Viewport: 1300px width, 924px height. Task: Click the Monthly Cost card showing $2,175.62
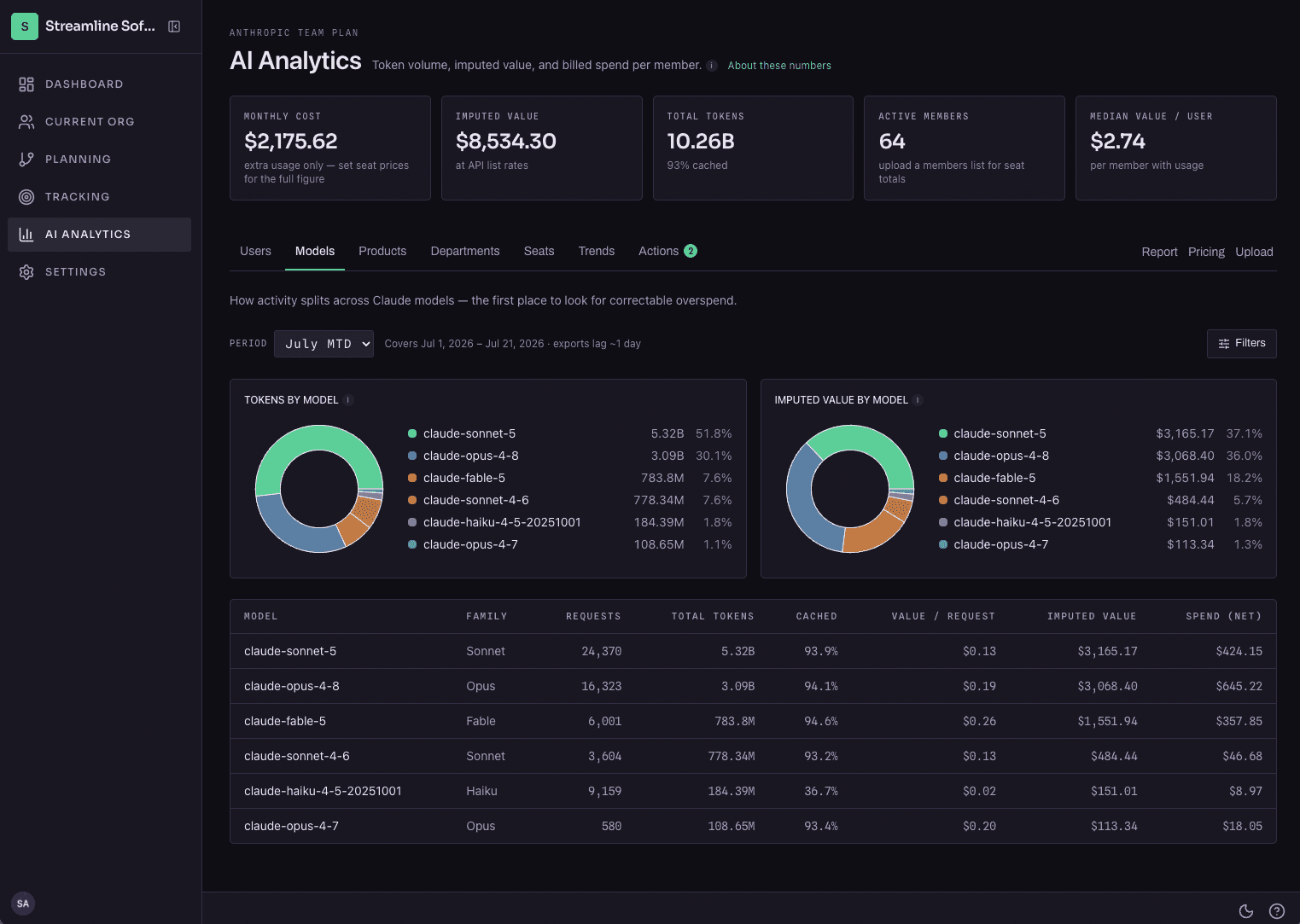tap(330, 148)
